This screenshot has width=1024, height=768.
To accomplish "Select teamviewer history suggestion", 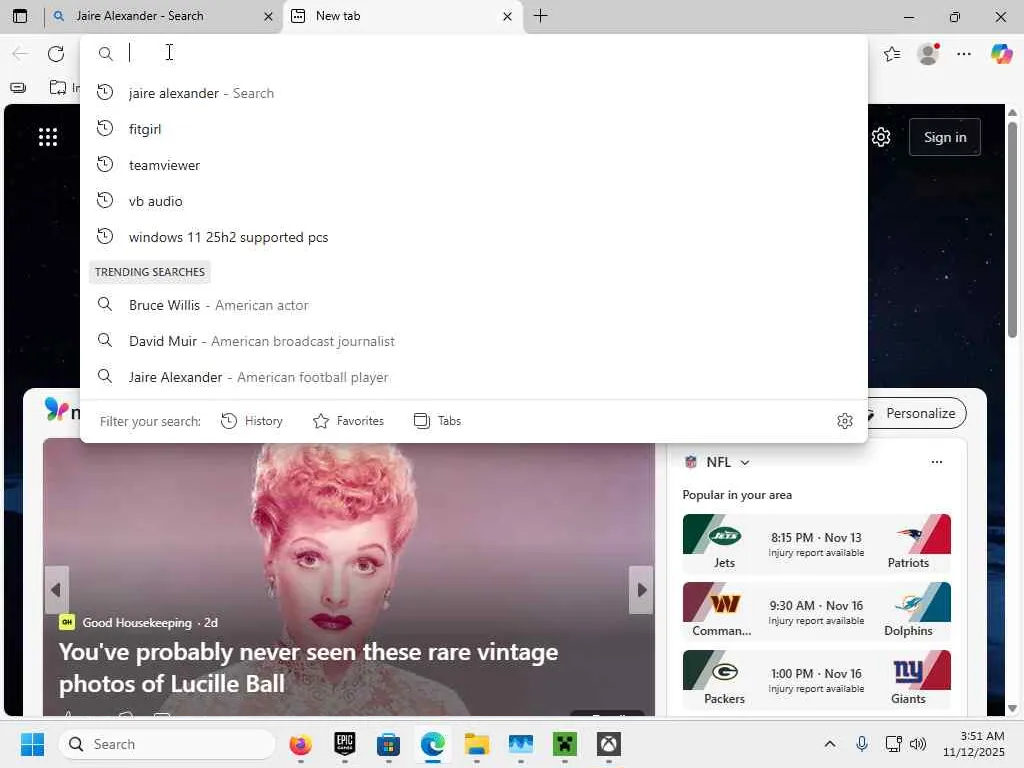I will tap(474, 165).
